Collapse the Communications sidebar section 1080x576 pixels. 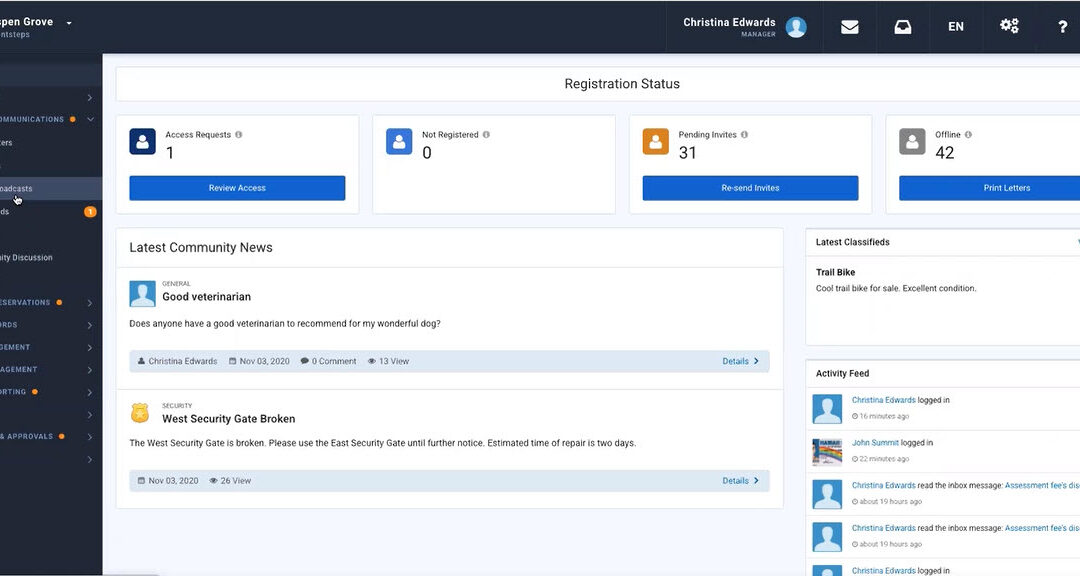tap(90, 119)
